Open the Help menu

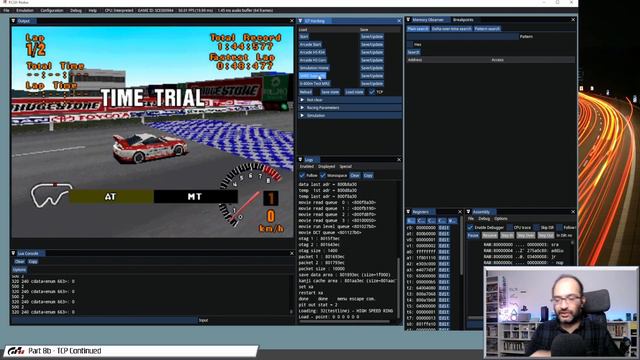[93, 10]
